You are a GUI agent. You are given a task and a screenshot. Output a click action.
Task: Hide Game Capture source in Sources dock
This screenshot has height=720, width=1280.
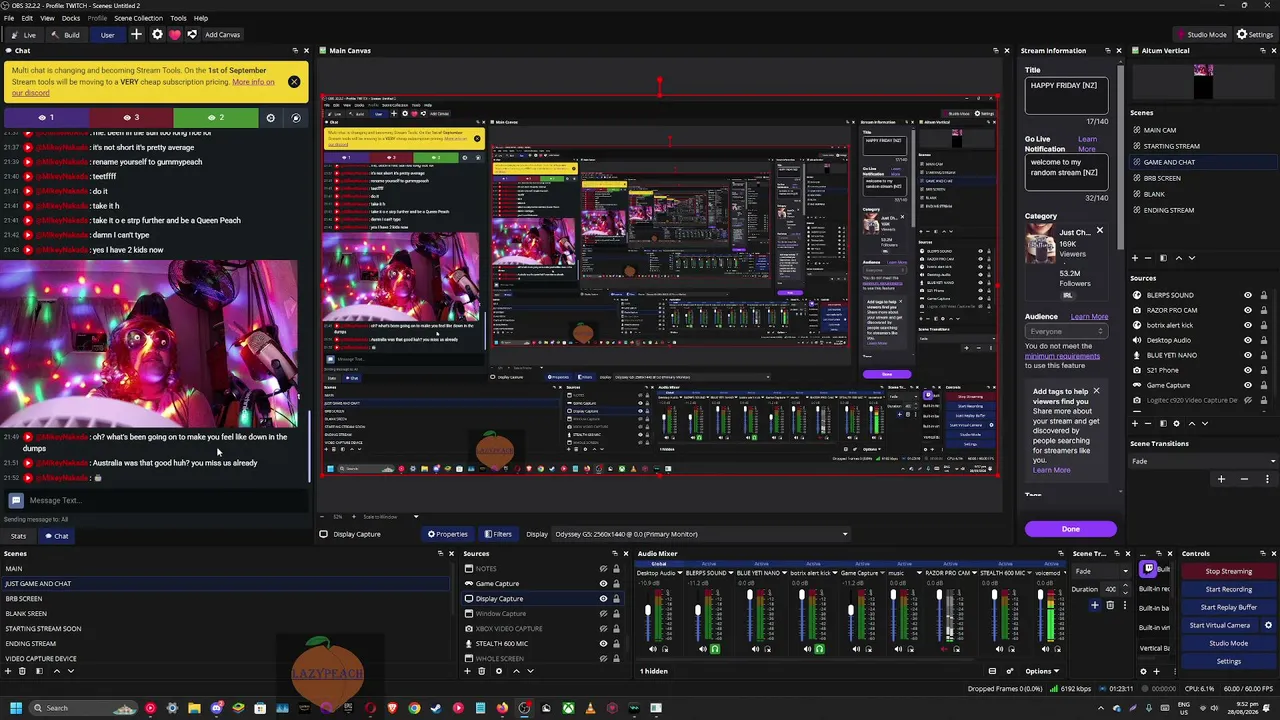(x=603, y=583)
